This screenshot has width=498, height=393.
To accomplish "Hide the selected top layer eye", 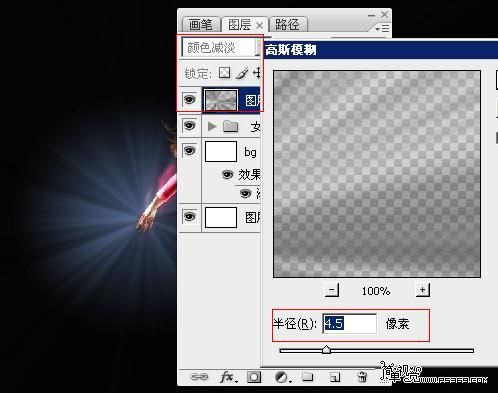I will 189,99.
